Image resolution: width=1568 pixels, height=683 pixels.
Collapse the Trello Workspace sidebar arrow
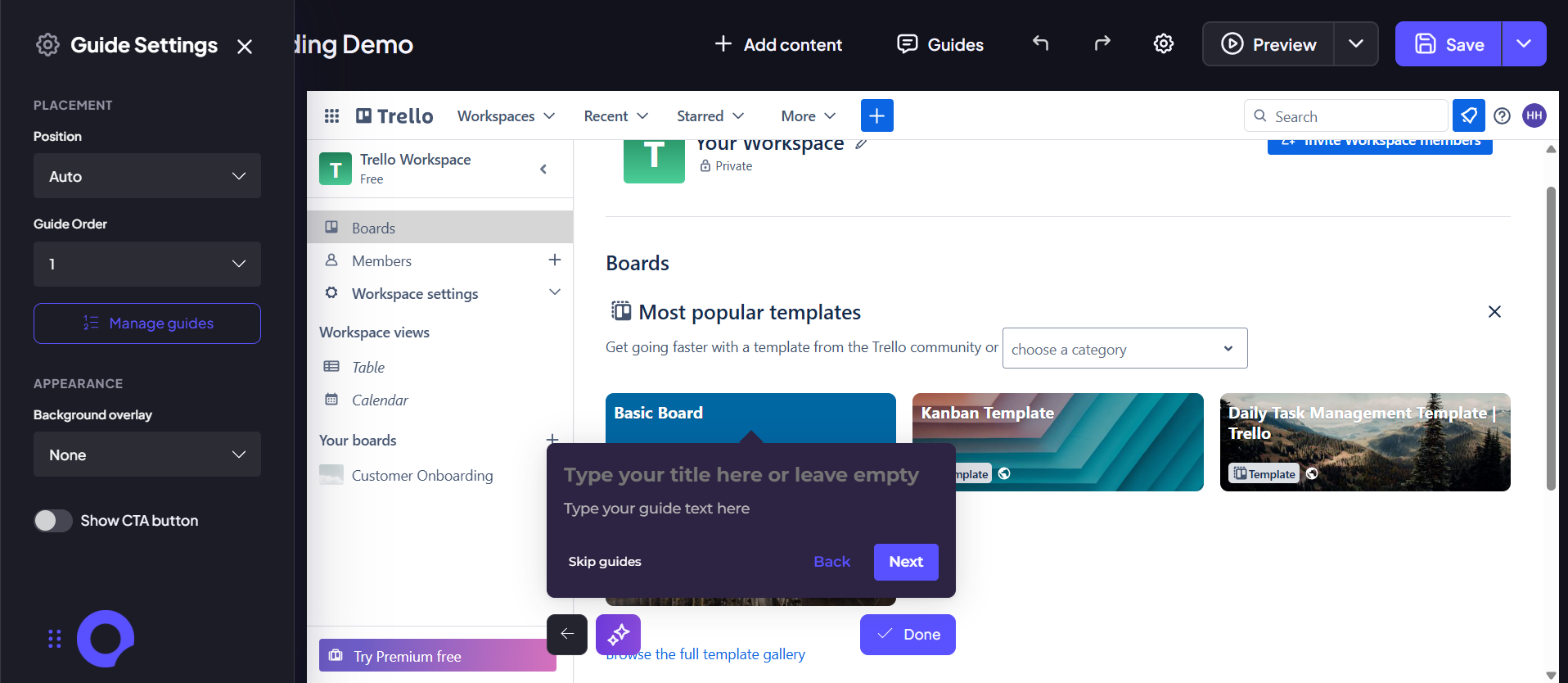pos(543,170)
